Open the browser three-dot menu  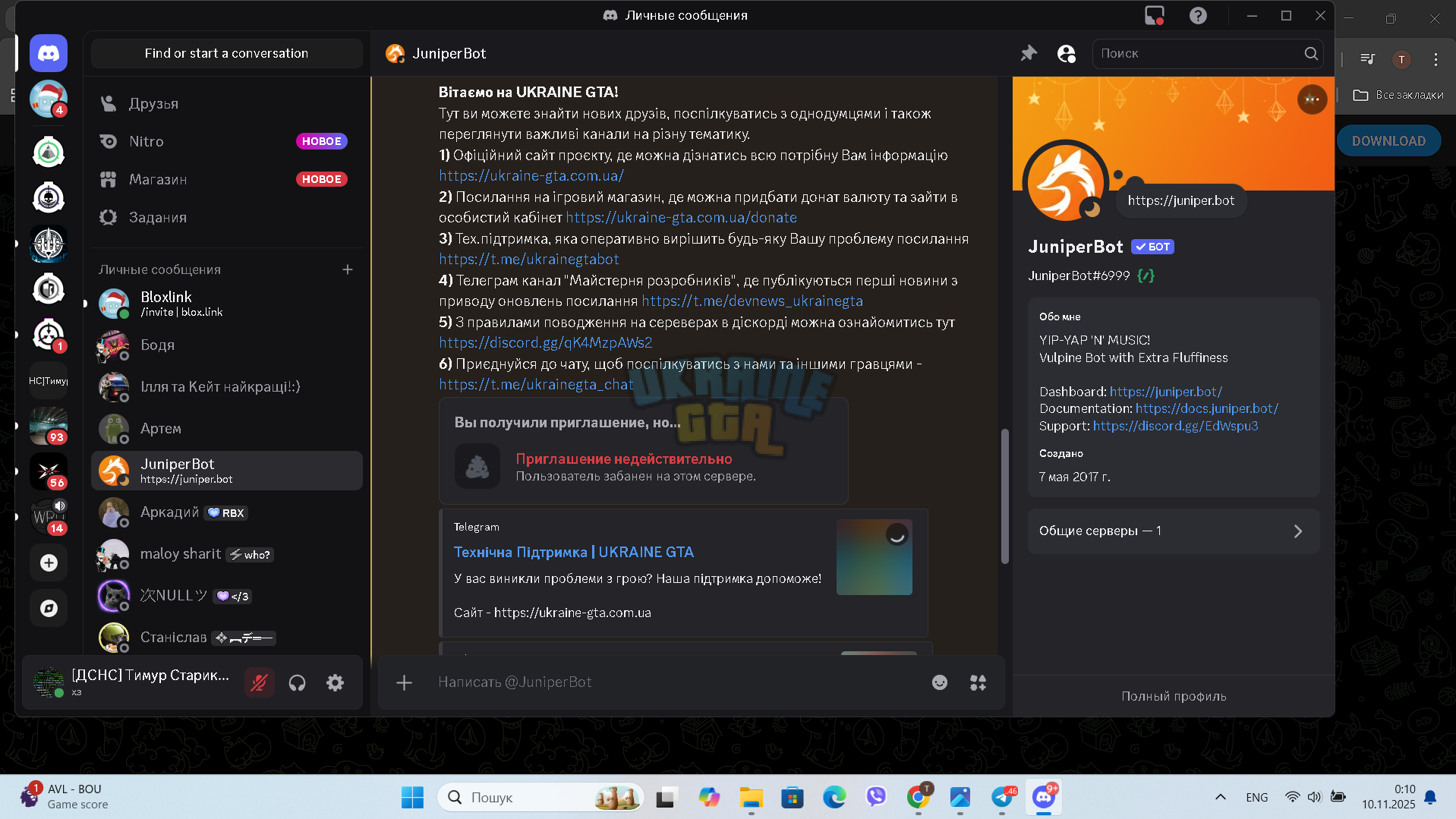pos(1436,59)
